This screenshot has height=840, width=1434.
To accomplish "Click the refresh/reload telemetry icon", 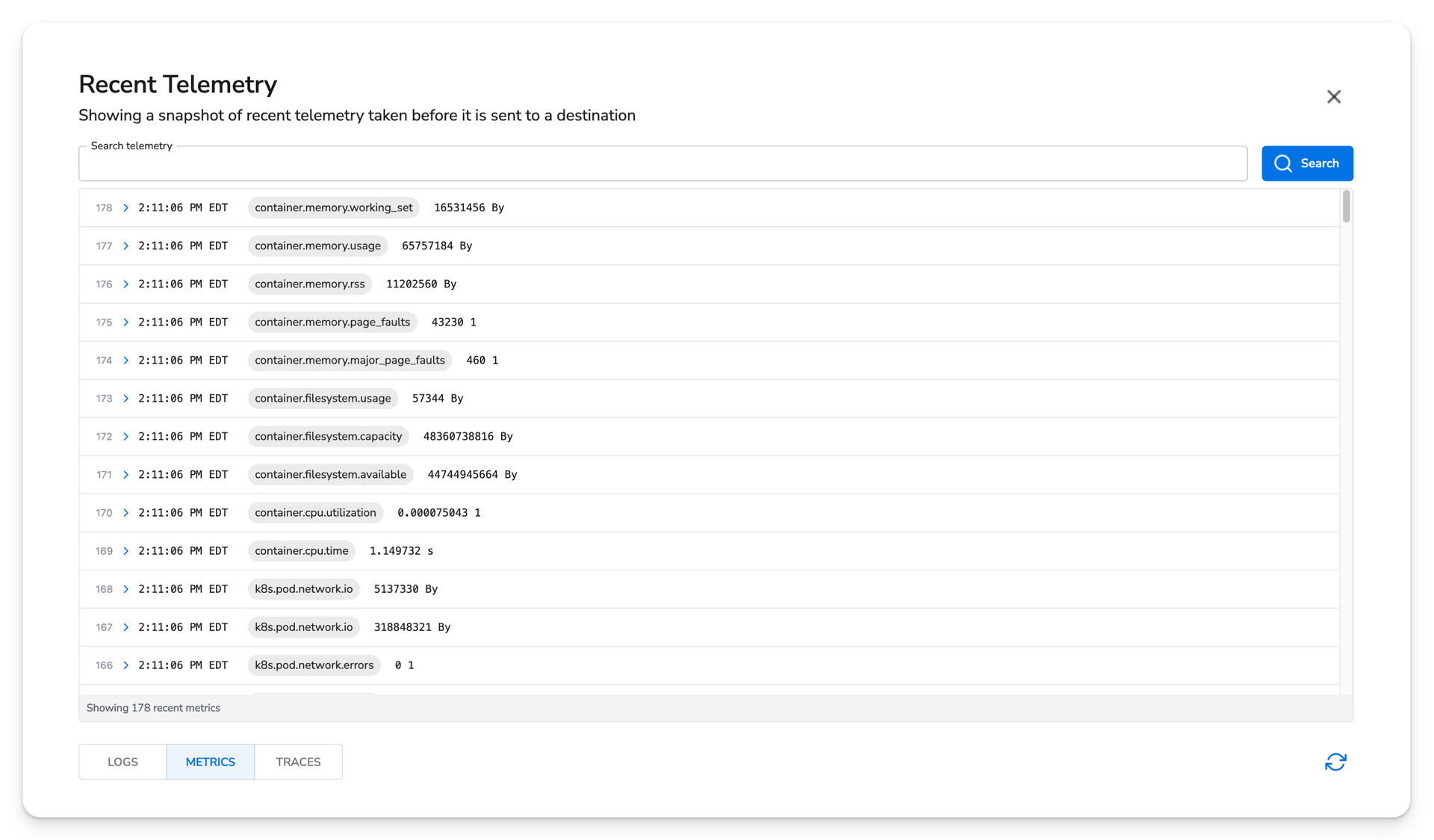I will [1335, 762].
